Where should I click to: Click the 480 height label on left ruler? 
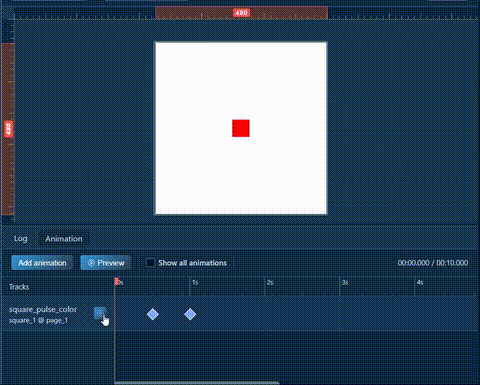9,129
